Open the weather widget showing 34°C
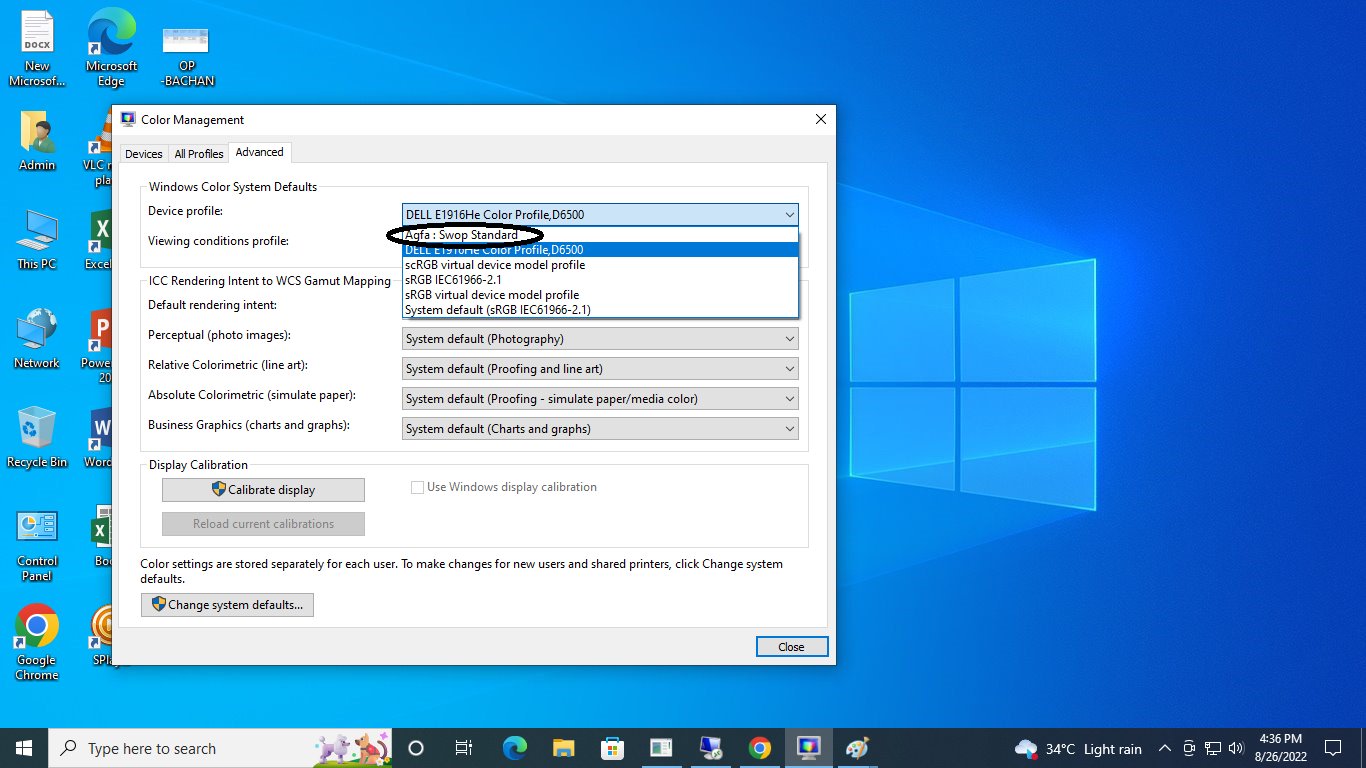This screenshot has width=1366, height=768. (1078, 749)
